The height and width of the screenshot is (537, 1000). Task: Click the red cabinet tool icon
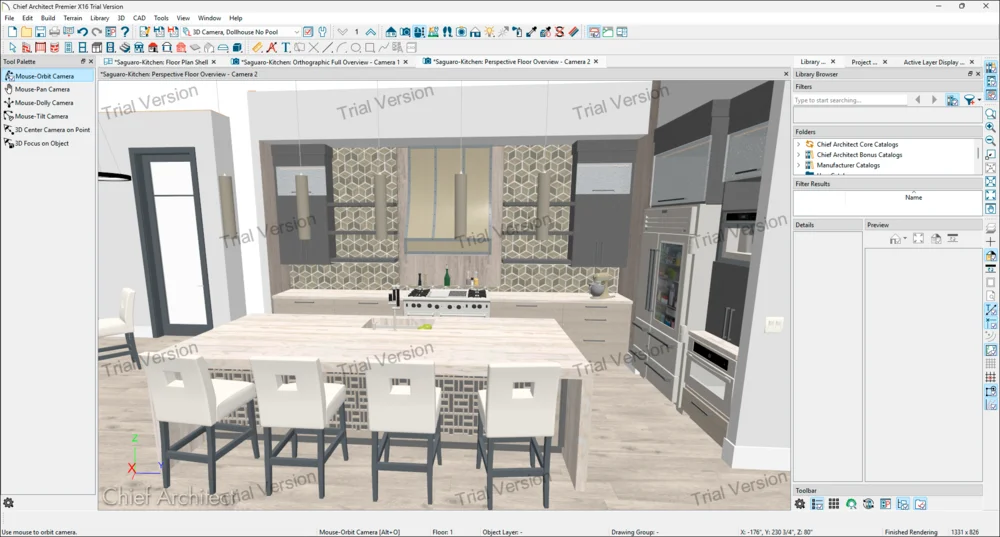pos(54,47)
